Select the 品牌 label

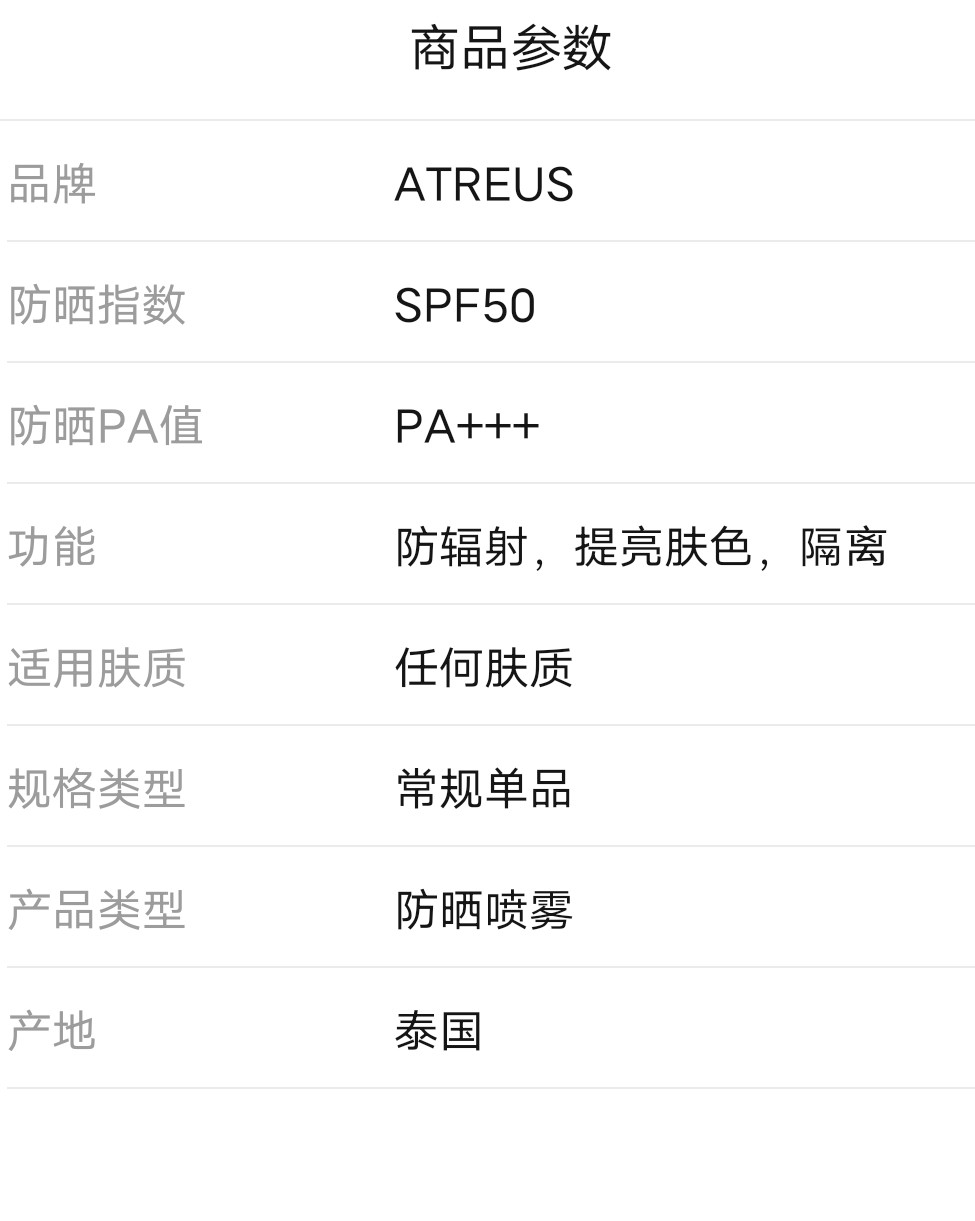tap(52, 185)
